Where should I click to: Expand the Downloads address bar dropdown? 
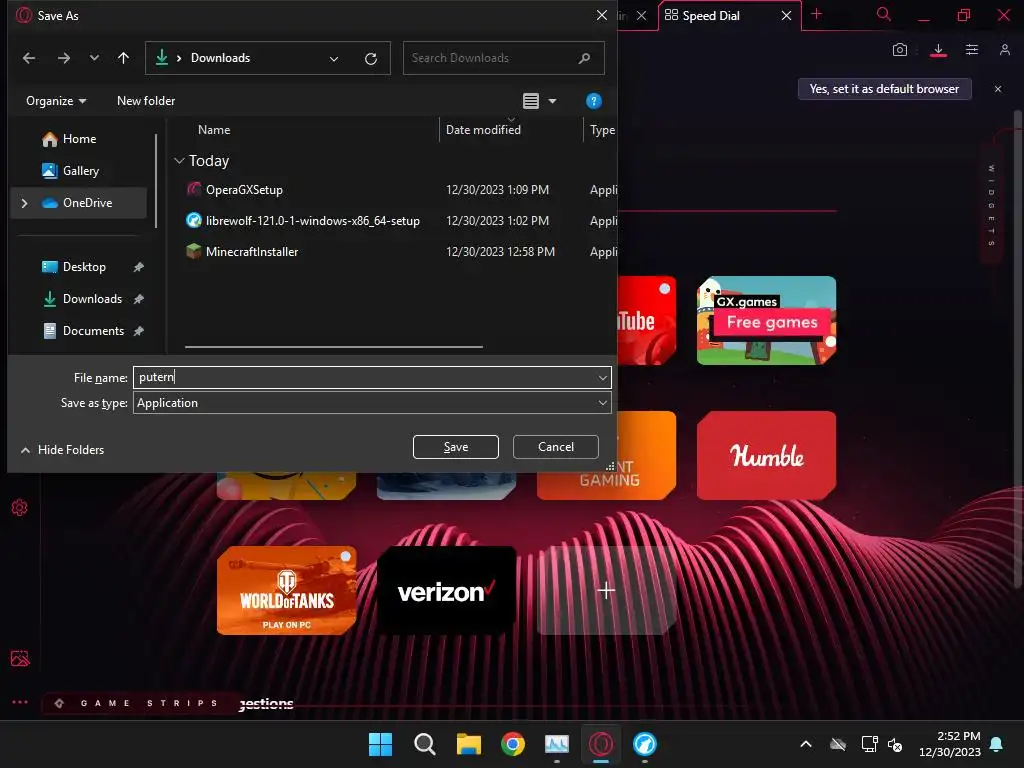coord(334,59)
